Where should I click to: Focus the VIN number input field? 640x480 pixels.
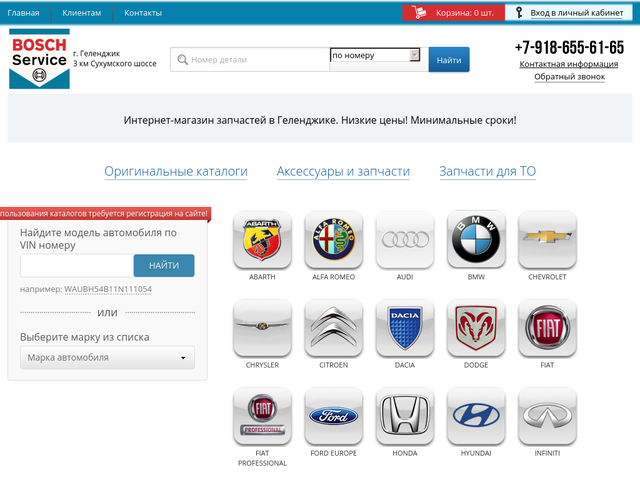click(x=77, y=265)
